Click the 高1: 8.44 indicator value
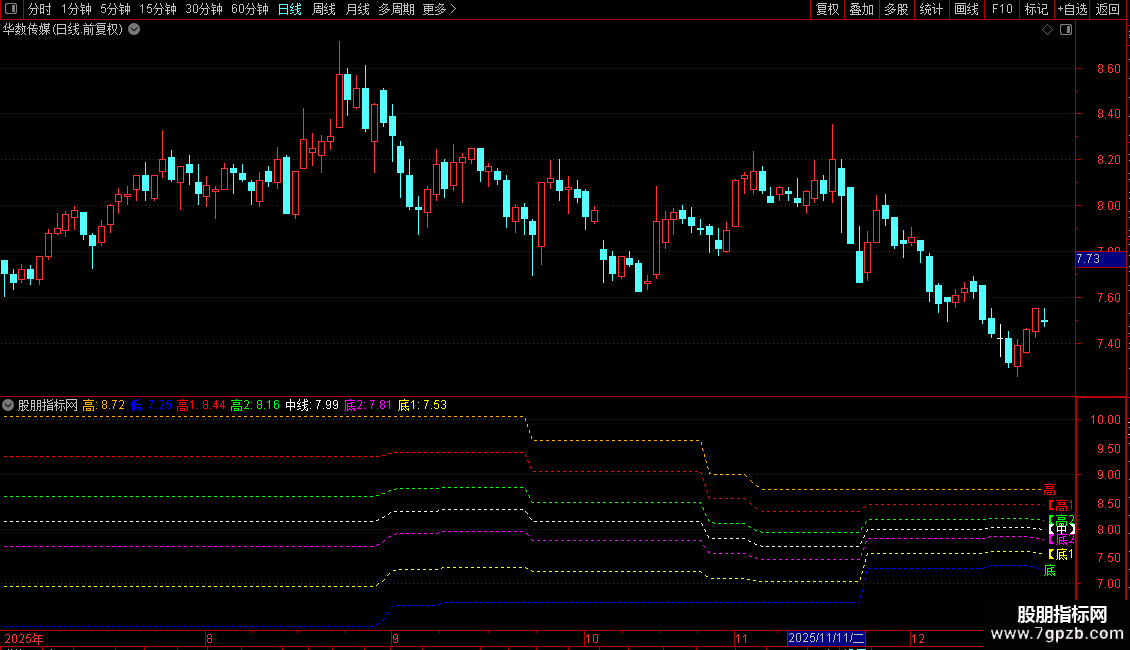The width and height of the screenshot is (1130, 650). (x=201, y=405)
